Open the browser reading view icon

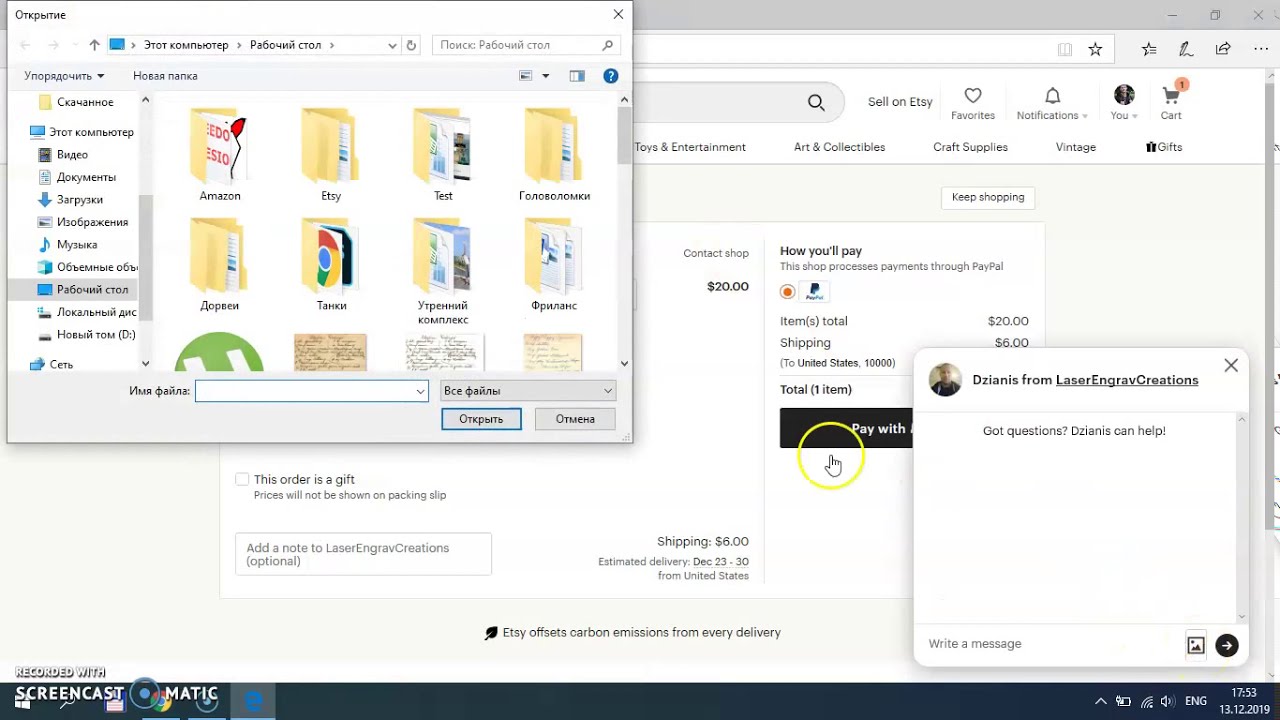(1065, 49)
